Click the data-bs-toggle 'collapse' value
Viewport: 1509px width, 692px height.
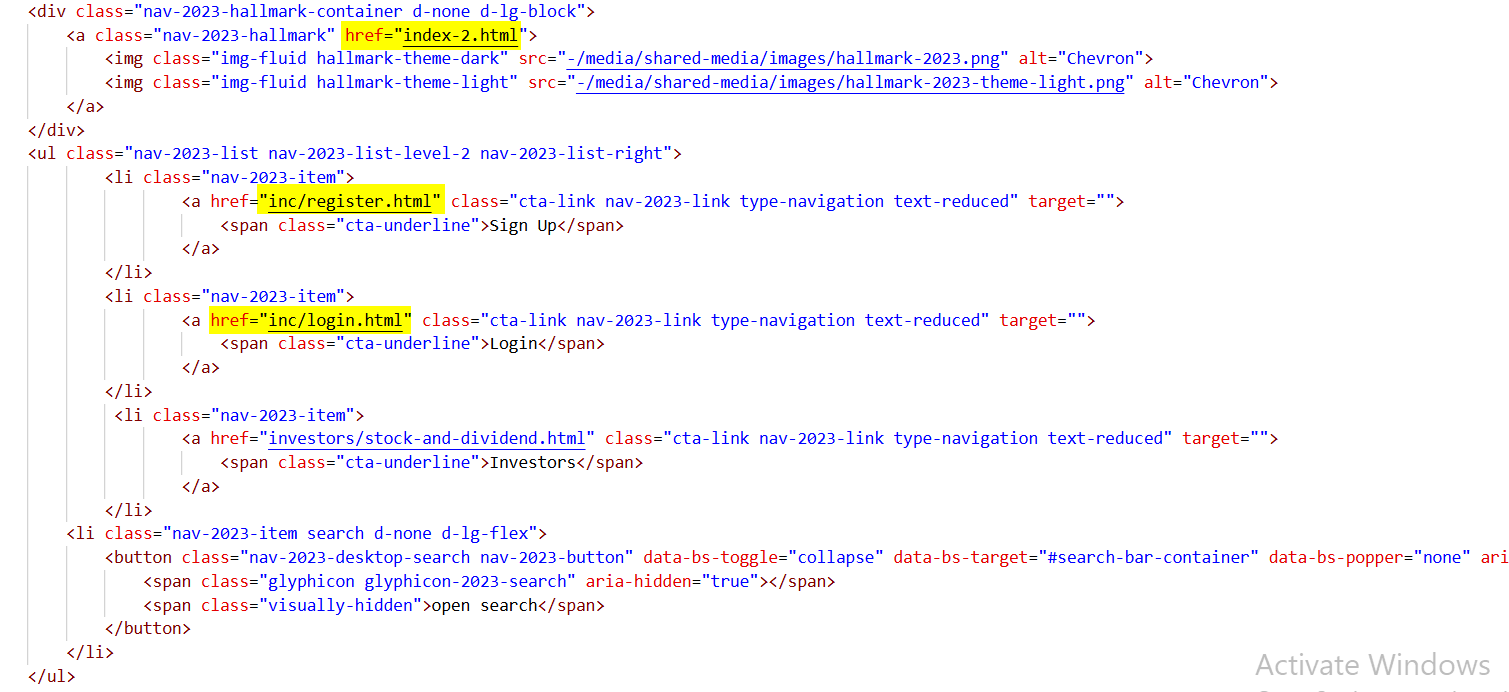pos(837,557)
